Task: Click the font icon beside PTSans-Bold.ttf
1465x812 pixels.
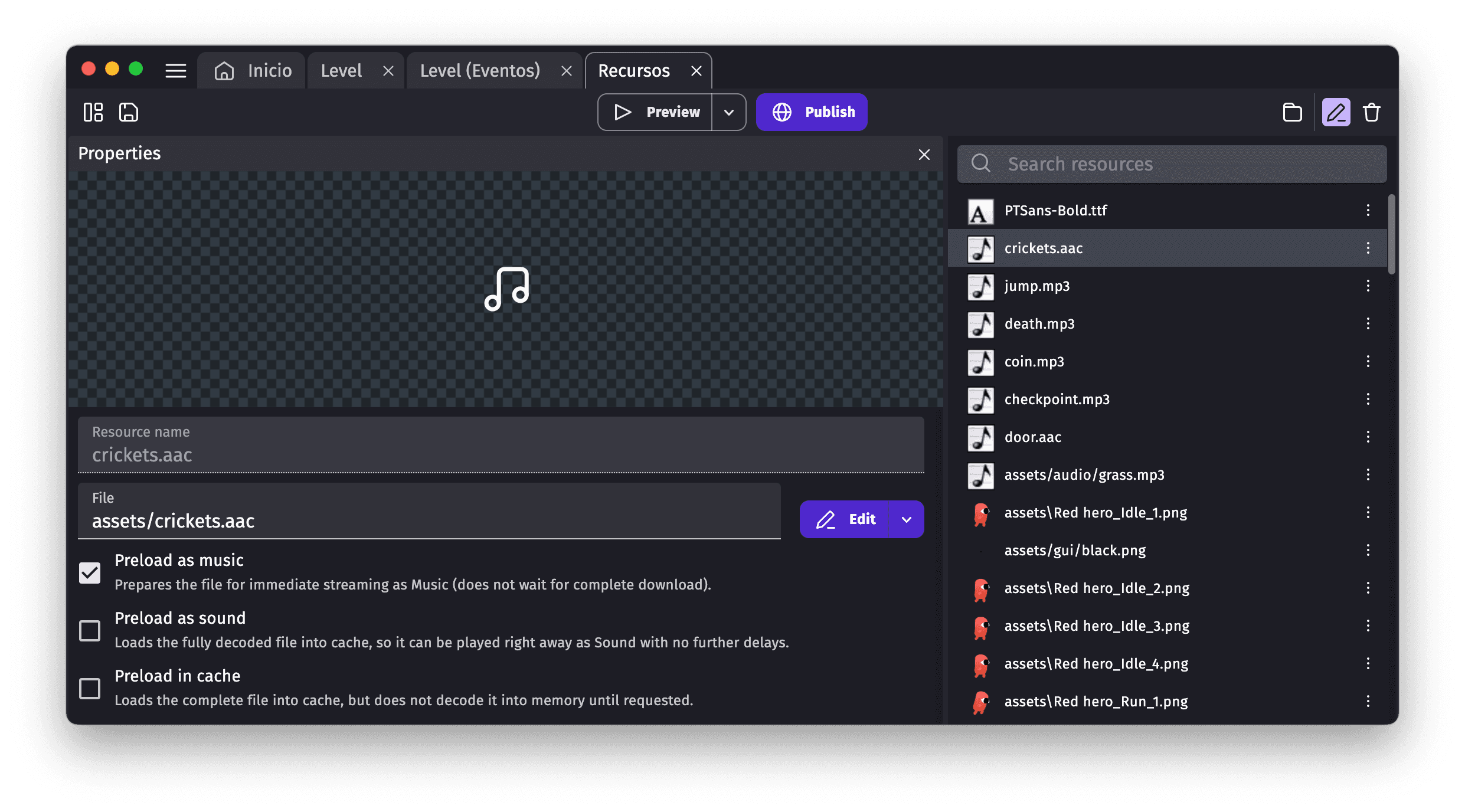Action: coord(980,211)
